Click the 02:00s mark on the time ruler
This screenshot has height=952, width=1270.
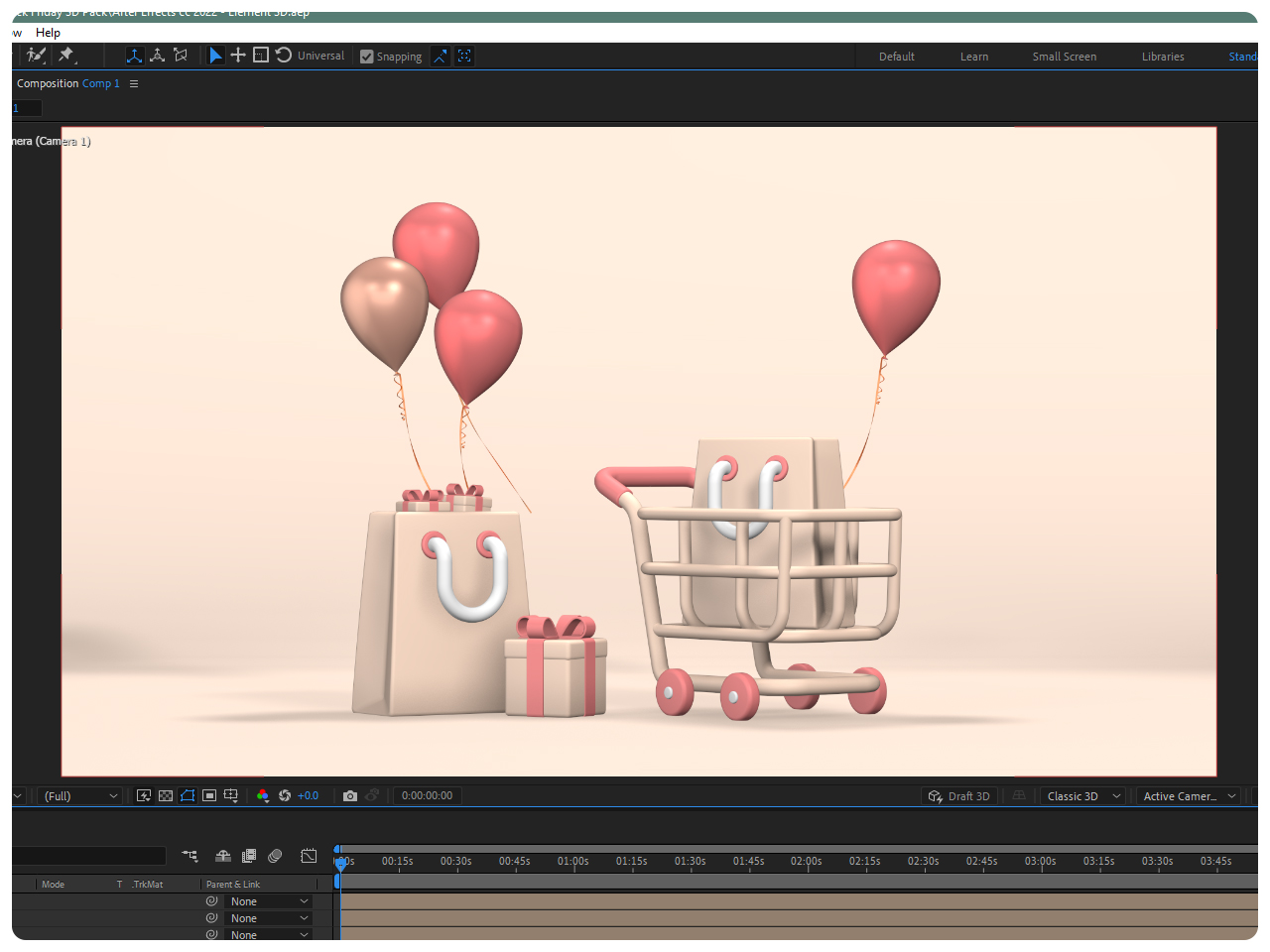pyautogui.click(x=807, y=862)
